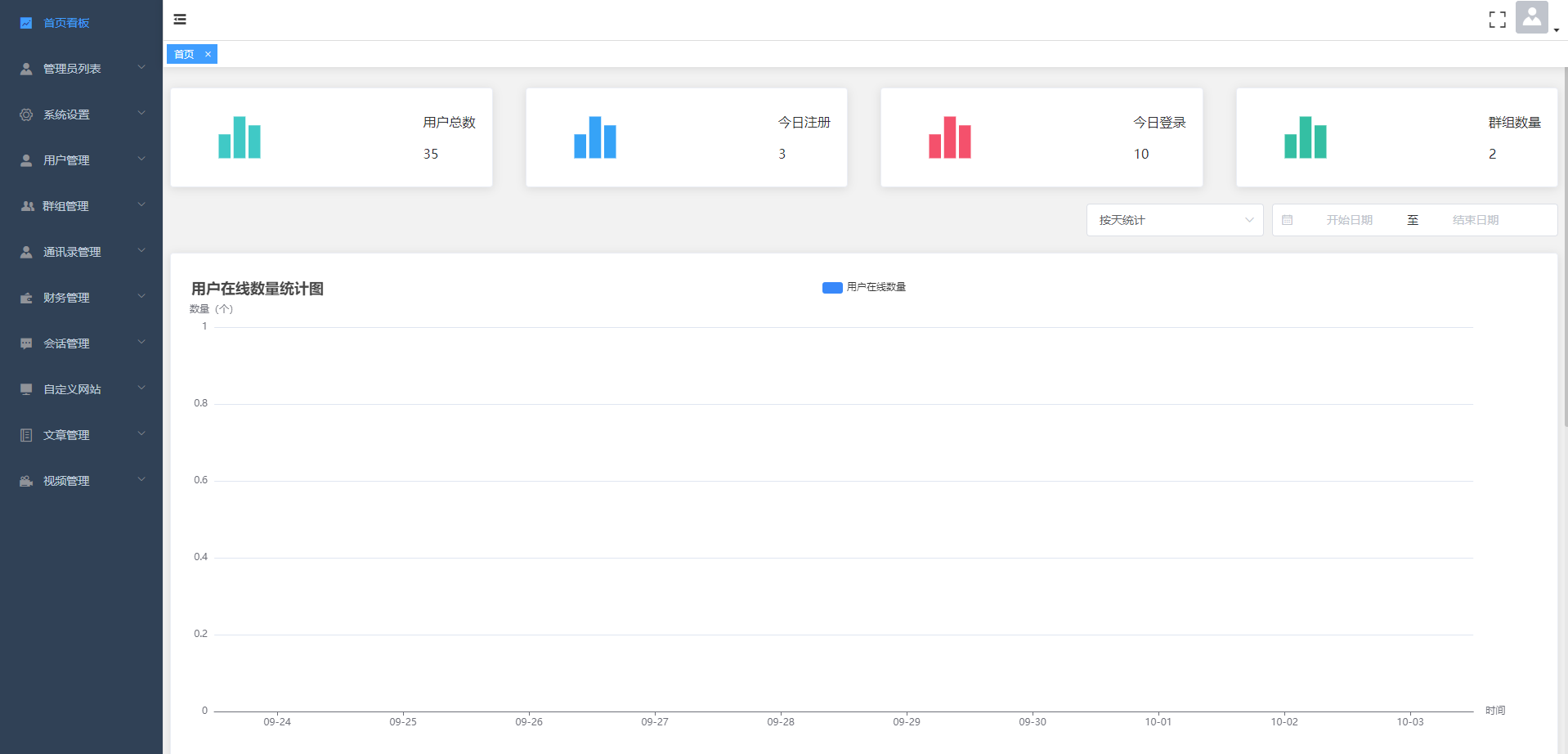
Task: Click the hamburger menu collapse icon
Action: pyautogui.click(x=180, y=20)
